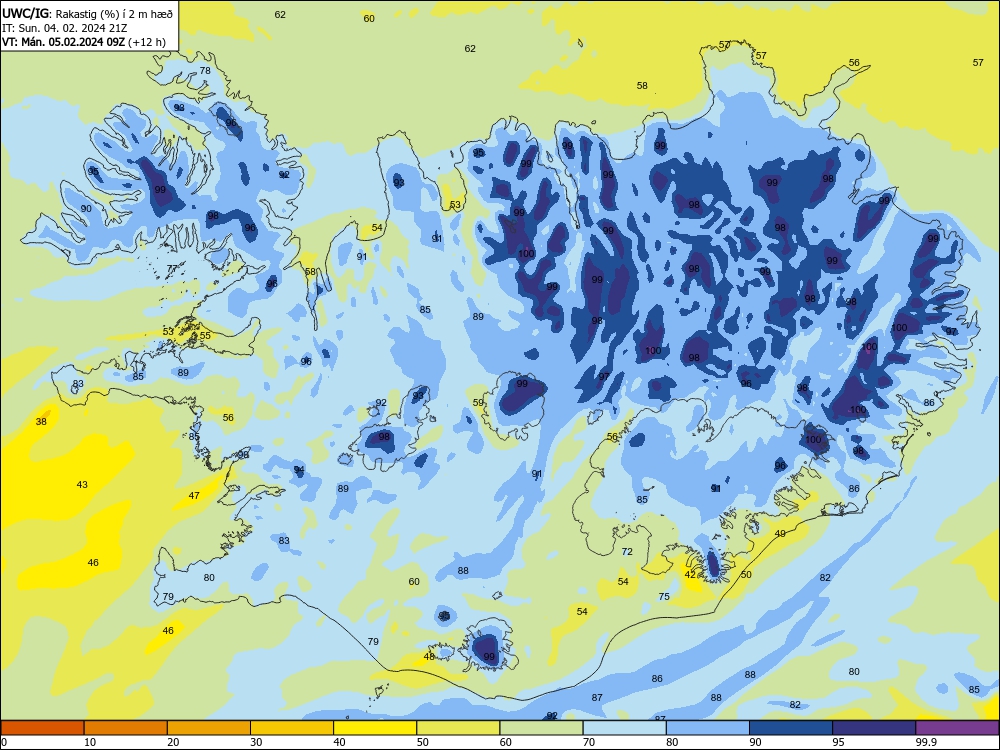
Task: Click the legend scale label '95'
Action: [x=839, y=742]
